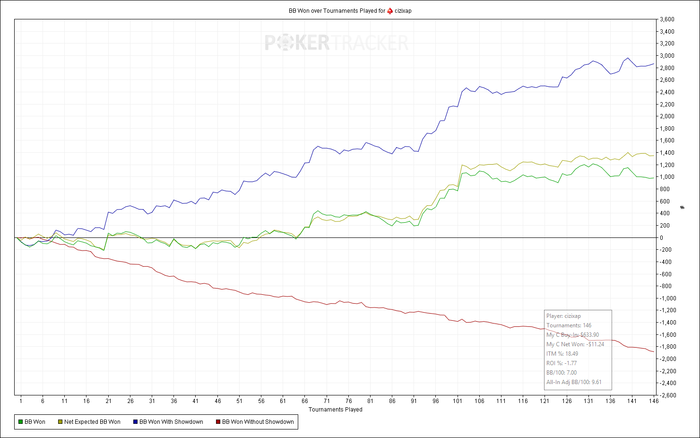Click x-axis tick label 71
The image size is (700, 438).
point(327,401)
